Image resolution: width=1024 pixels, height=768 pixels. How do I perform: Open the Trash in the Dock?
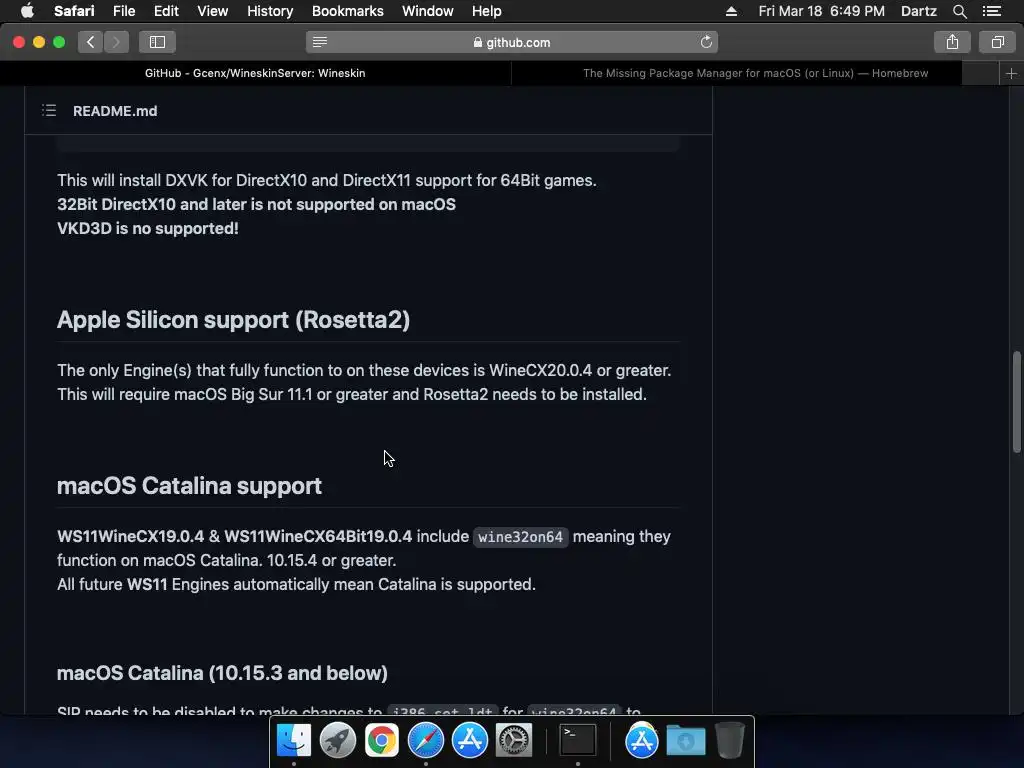729,740
